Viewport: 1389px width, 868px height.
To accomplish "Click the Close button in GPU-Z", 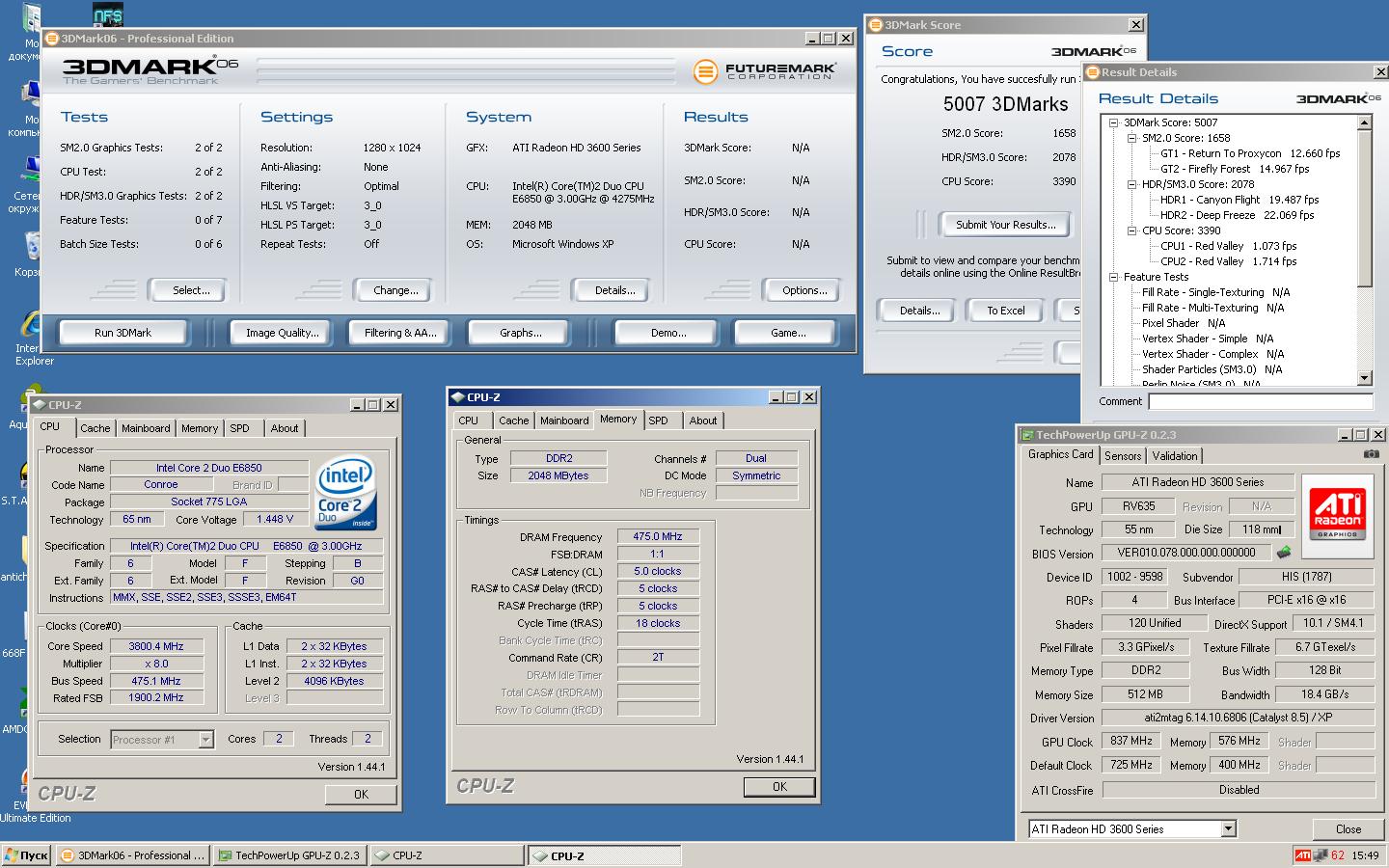I will (x=1348, y=829).
